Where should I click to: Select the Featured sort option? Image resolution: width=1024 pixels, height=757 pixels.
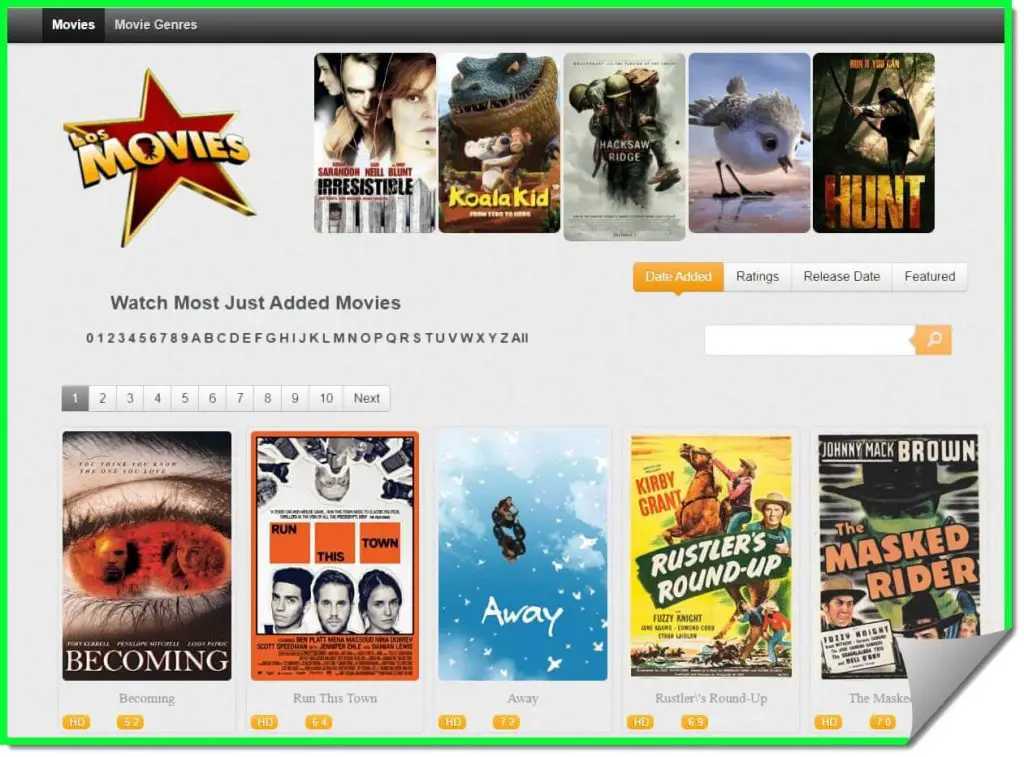coord(929,277)
